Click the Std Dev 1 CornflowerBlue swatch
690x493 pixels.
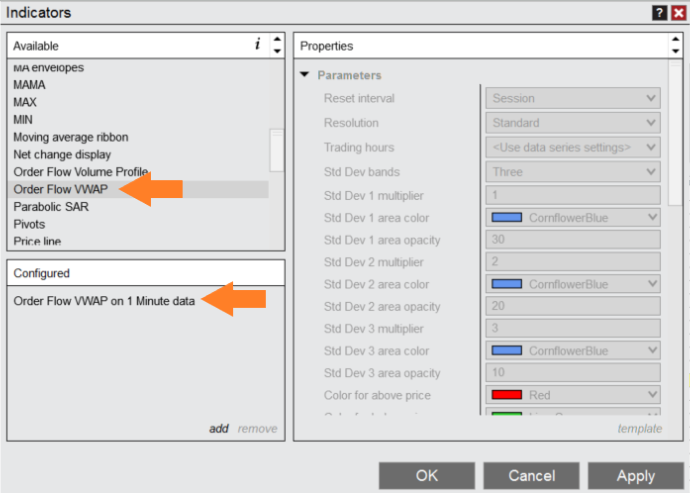[506, 217]
